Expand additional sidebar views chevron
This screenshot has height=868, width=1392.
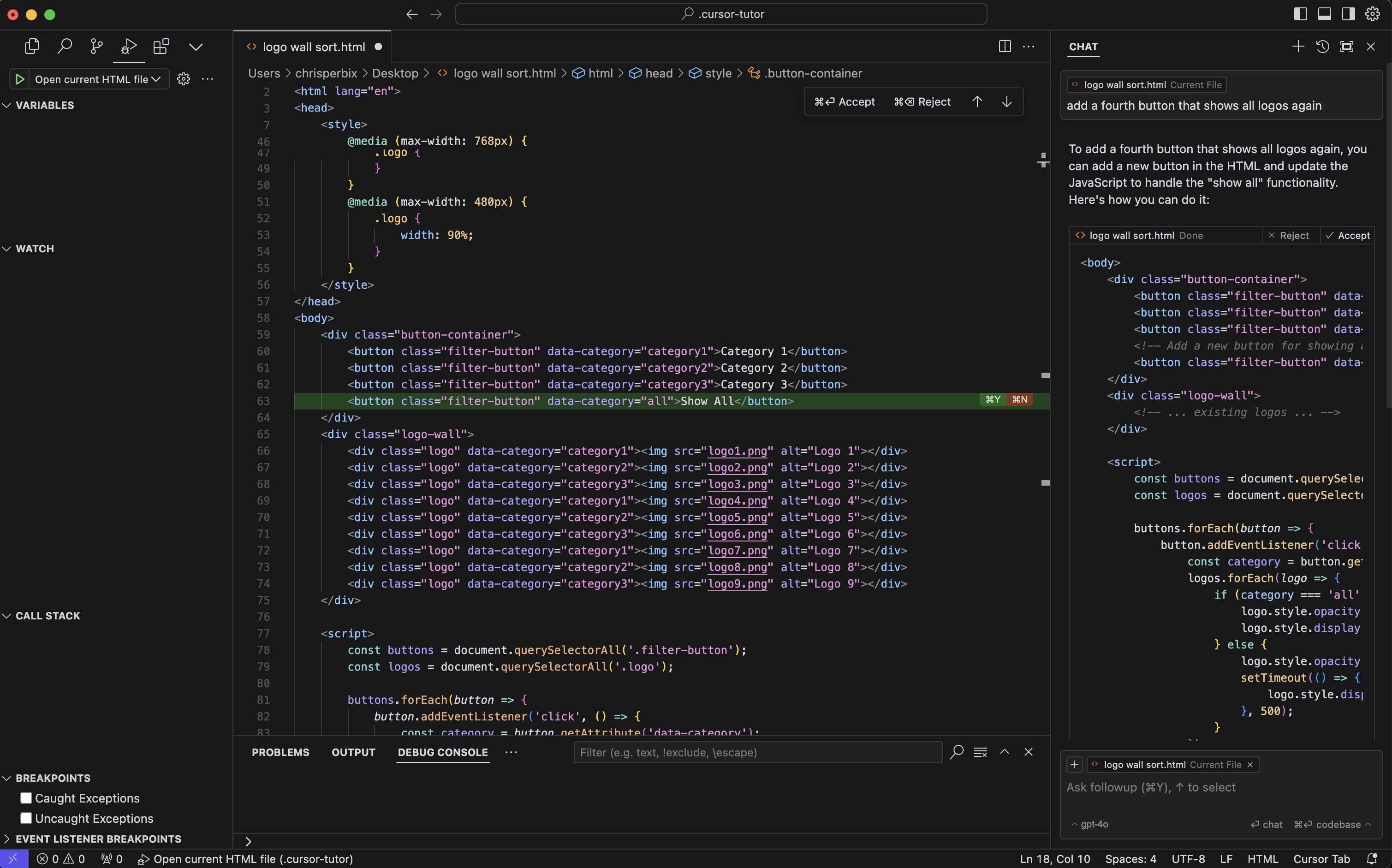[x=196, y=47]
